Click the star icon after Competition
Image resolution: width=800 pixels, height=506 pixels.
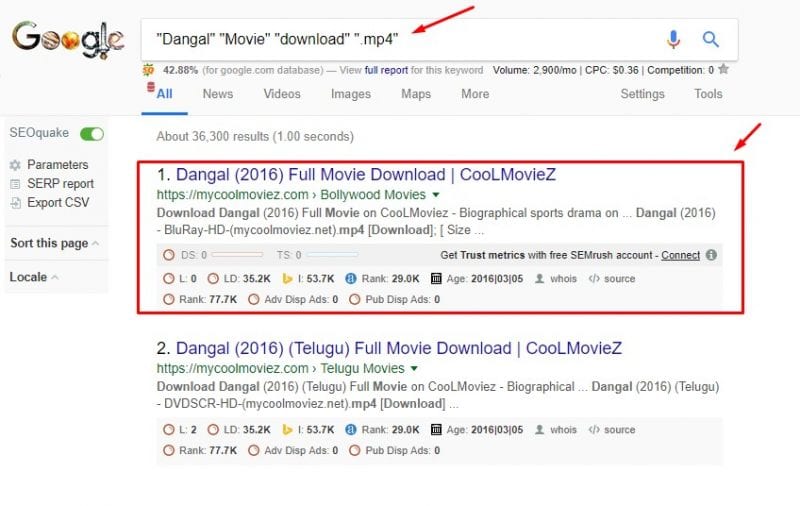pos(723,69)
